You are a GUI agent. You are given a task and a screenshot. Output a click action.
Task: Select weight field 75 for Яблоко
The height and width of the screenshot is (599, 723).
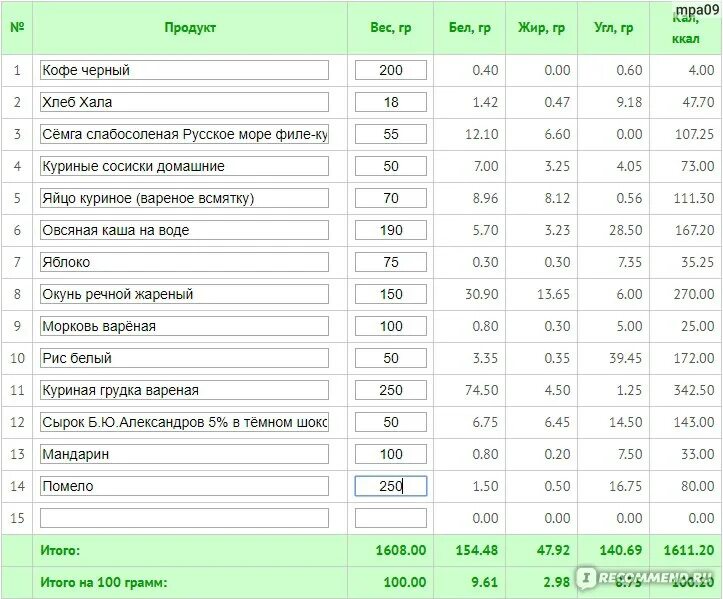coord(391,262)
